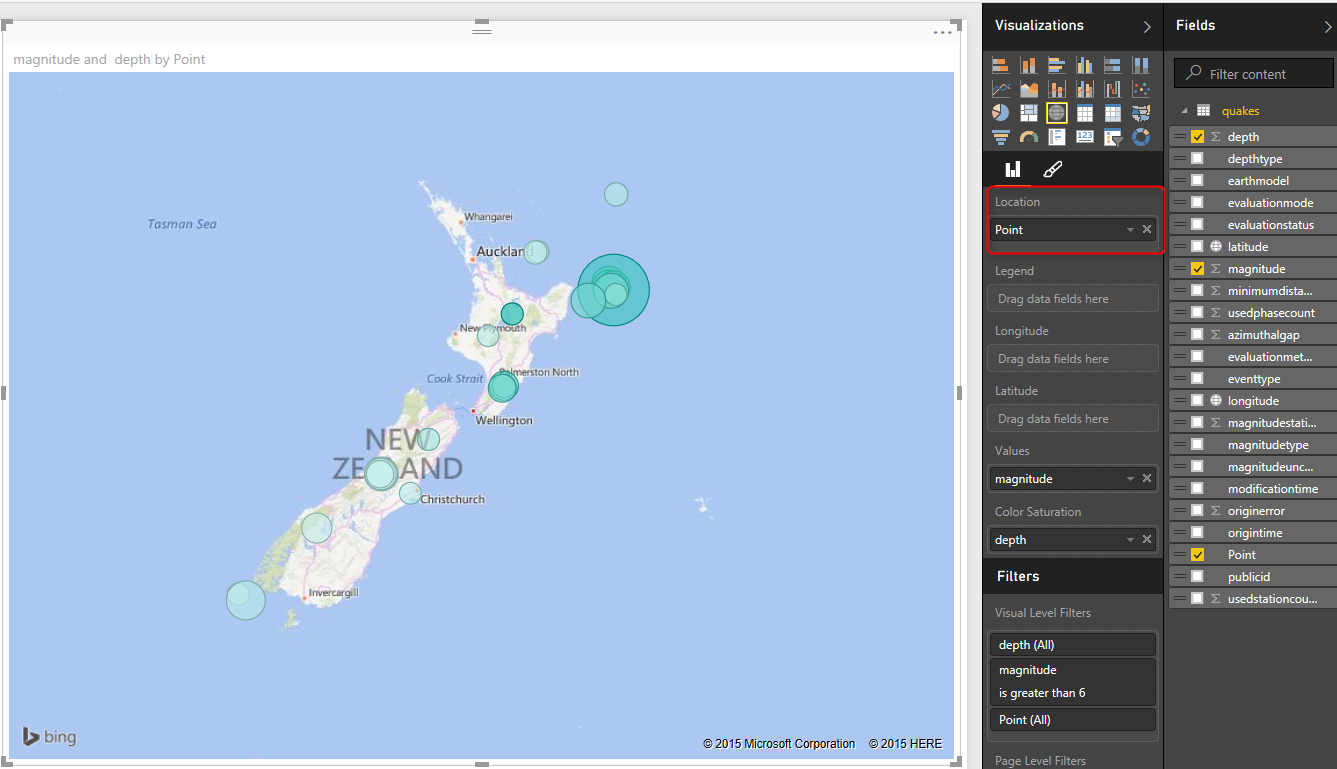
Task: Select the stacked column chart visualization
Action: [x=1028, y=65]
